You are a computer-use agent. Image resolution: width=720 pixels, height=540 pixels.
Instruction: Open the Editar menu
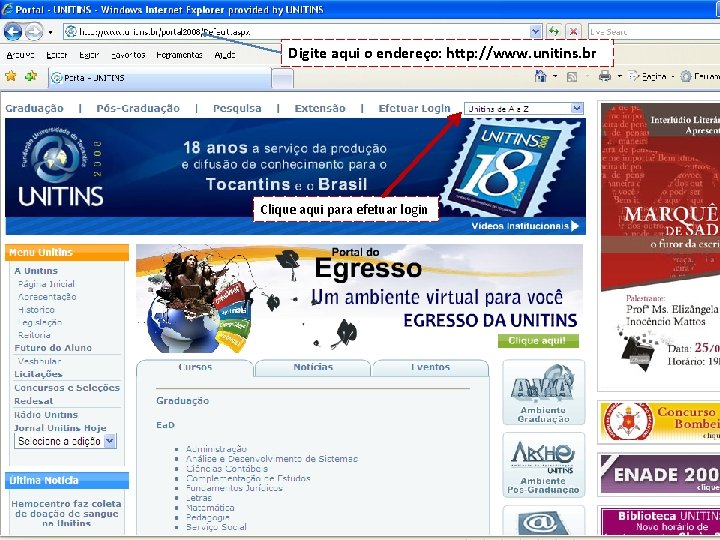coord(57,55)
